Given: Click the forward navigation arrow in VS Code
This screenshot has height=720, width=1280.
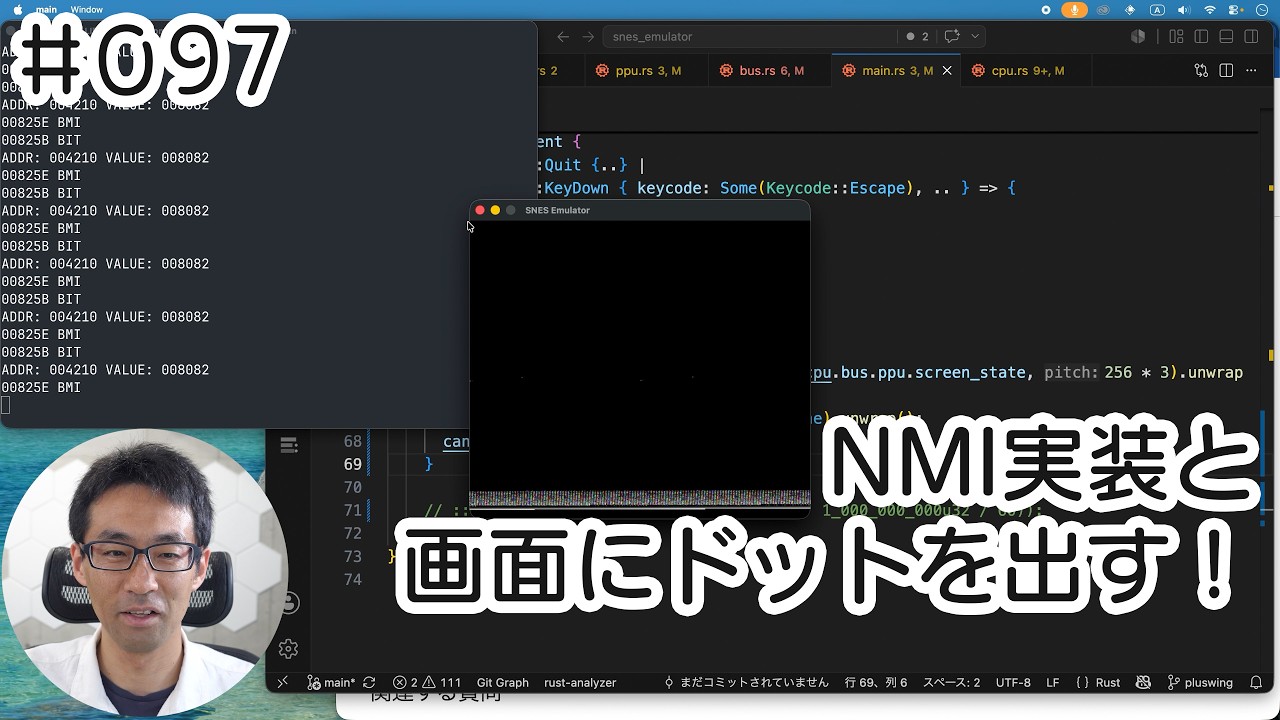Looking at the screenshot, I should coord(589,36).
